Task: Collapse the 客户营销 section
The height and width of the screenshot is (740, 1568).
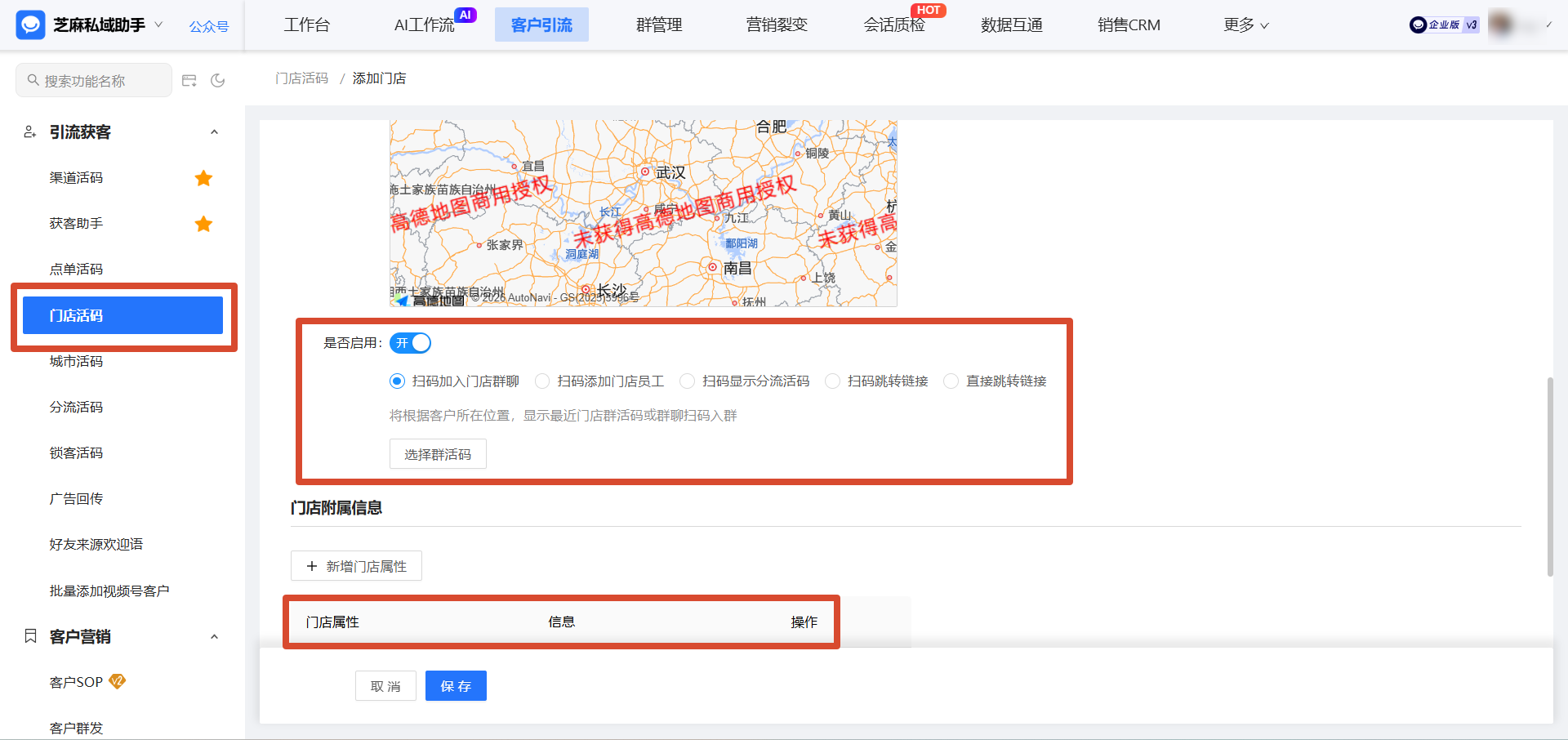Action: [x=214, y=637]
